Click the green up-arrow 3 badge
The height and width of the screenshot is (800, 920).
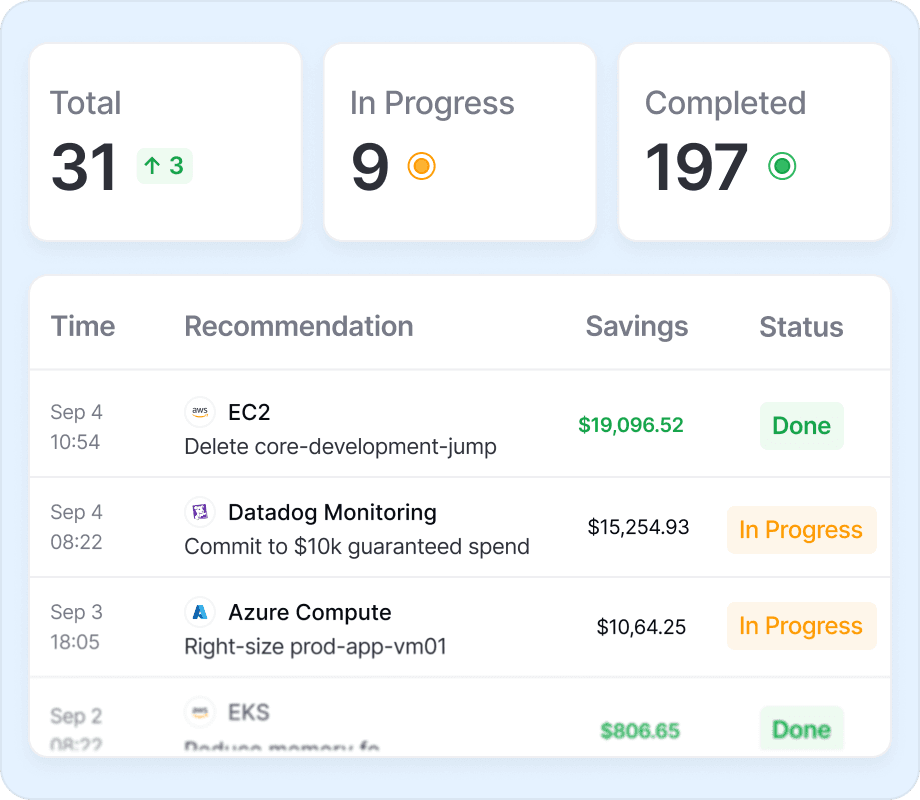pyautogui.click(x=164, y=166)
